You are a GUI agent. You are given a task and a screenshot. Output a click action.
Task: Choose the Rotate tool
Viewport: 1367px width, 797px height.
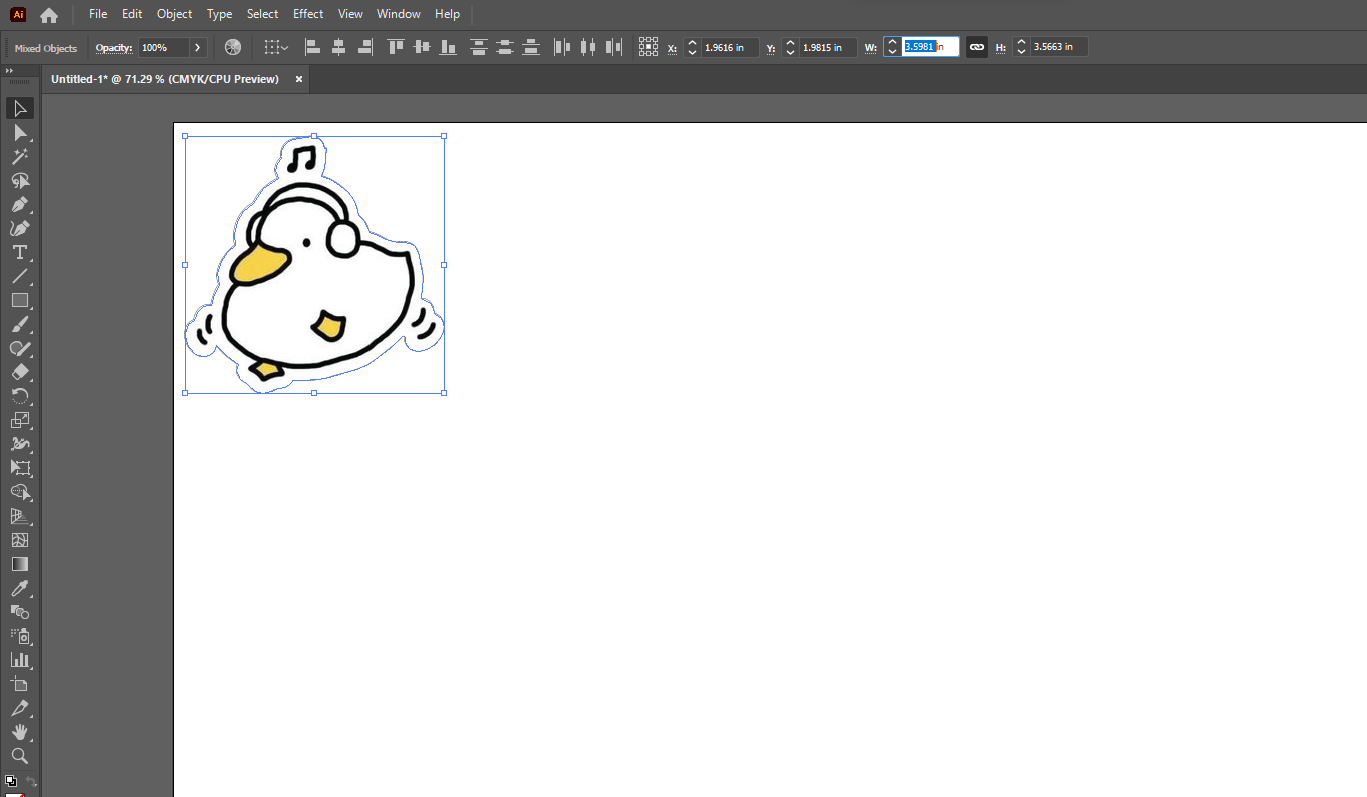click(x=19, y=396)
